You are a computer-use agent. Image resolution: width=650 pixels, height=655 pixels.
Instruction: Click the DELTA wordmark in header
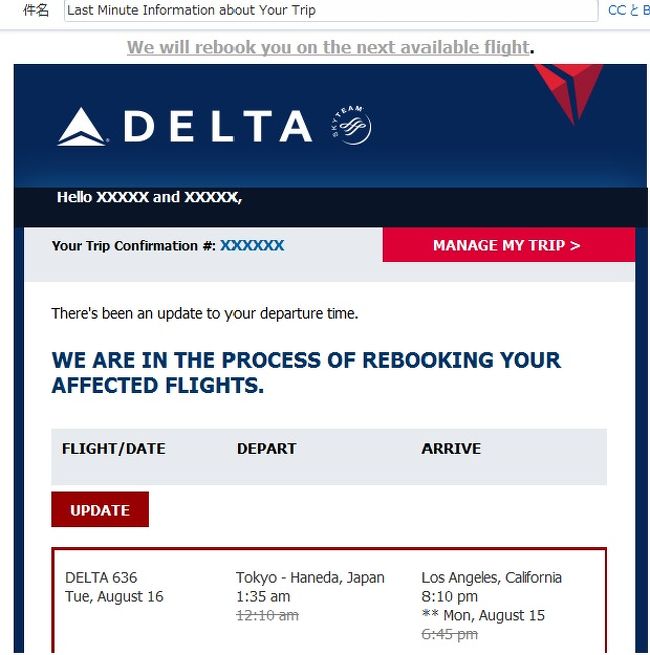[x=218, y=126]
